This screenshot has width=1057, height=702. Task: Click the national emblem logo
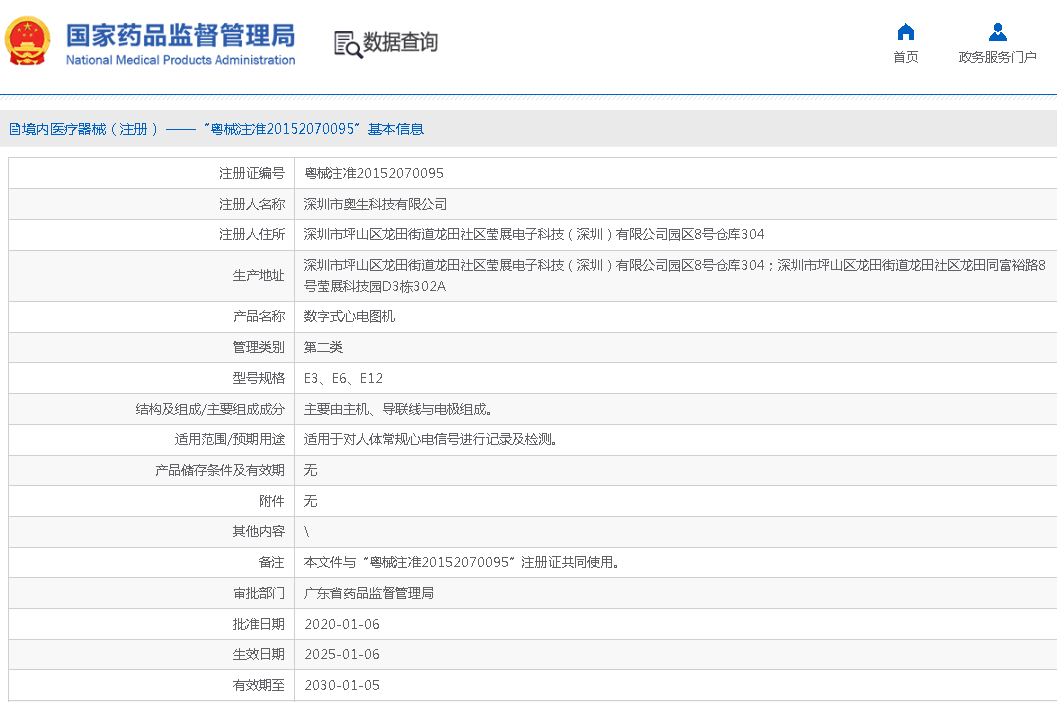(27, 41)
